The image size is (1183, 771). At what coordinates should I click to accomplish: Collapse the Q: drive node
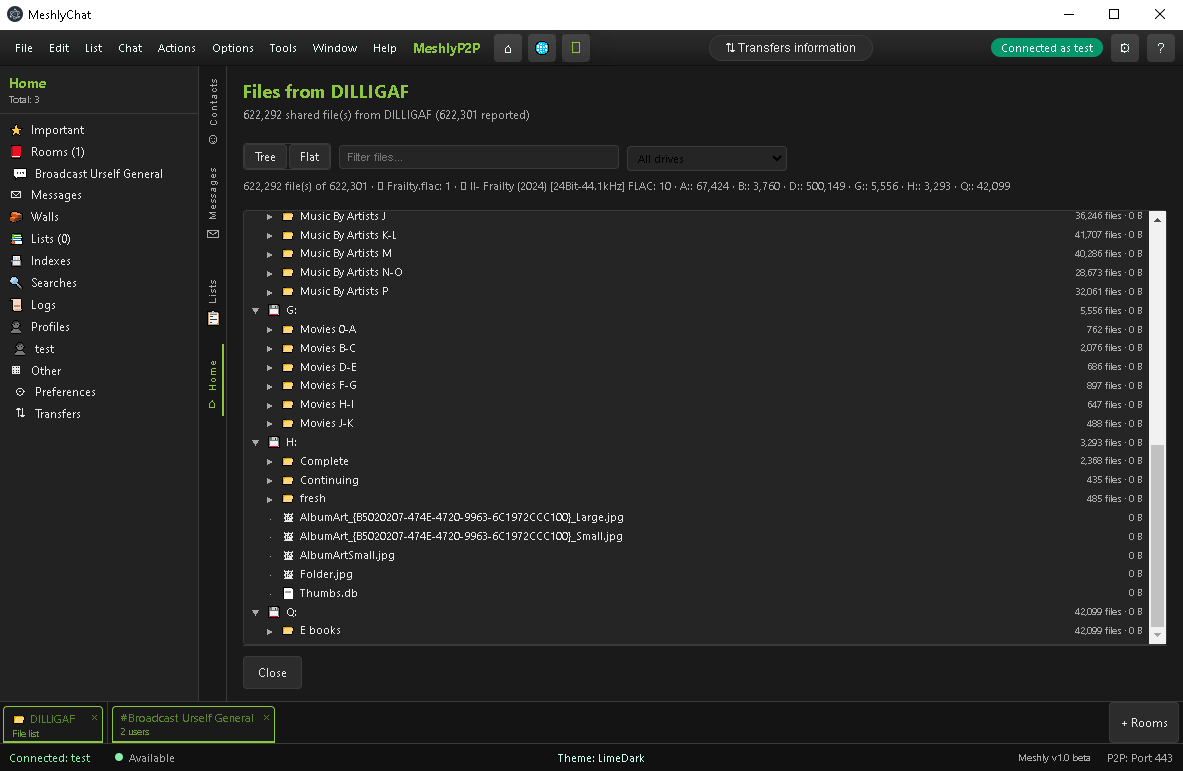[x=256, y=613]
